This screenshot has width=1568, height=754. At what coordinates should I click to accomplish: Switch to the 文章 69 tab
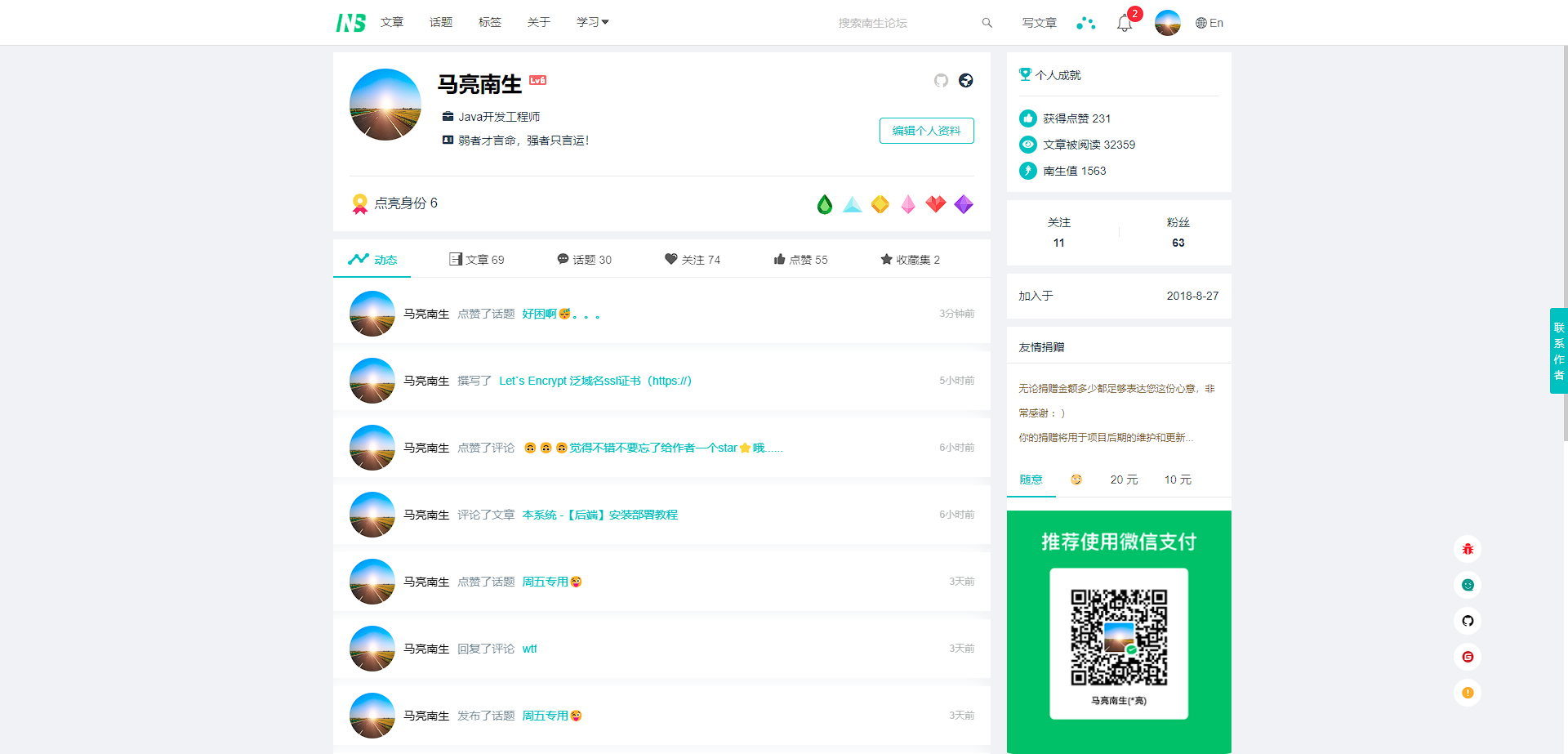477,259
